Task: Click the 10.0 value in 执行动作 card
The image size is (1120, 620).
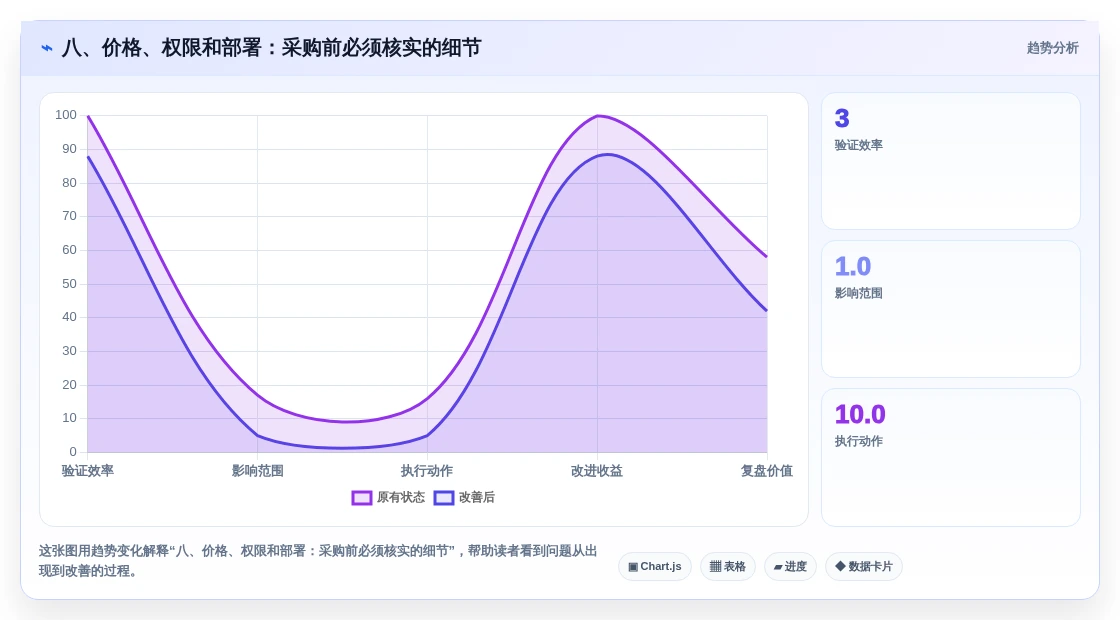Action: point(860,414)
